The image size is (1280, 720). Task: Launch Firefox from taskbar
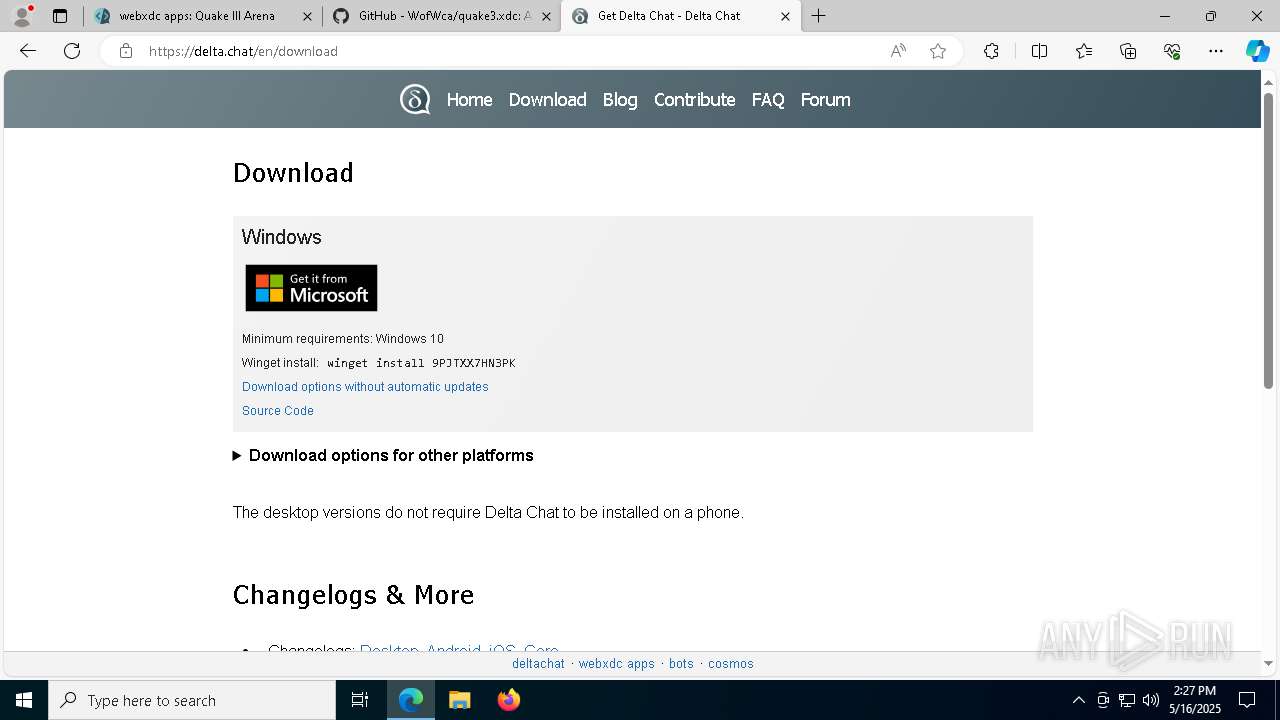pos(509,700)
